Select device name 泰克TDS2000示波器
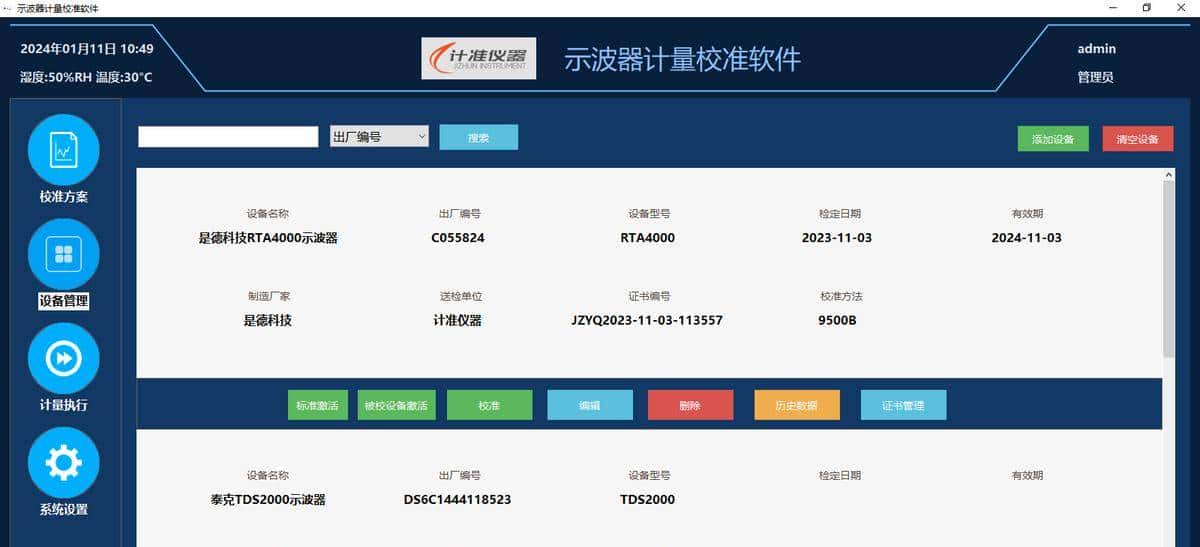 pyautogui.click(x=268, y=500)
